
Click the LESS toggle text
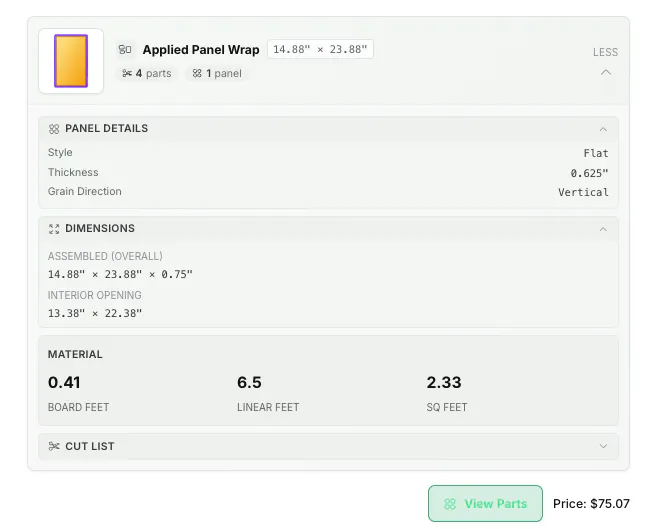605,52
